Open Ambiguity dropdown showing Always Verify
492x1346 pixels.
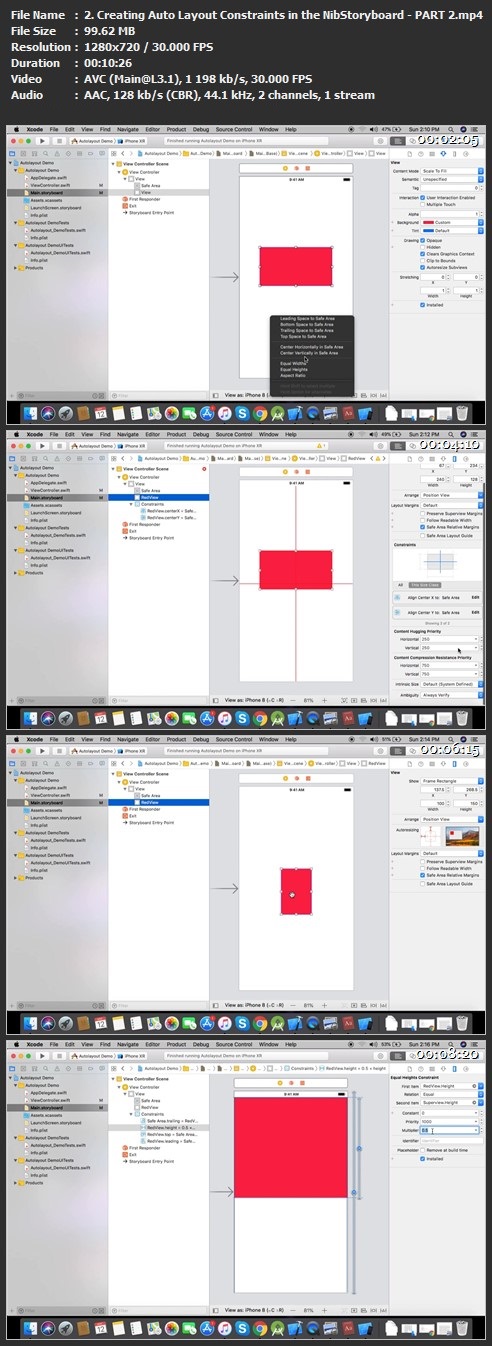coord(452,693)
